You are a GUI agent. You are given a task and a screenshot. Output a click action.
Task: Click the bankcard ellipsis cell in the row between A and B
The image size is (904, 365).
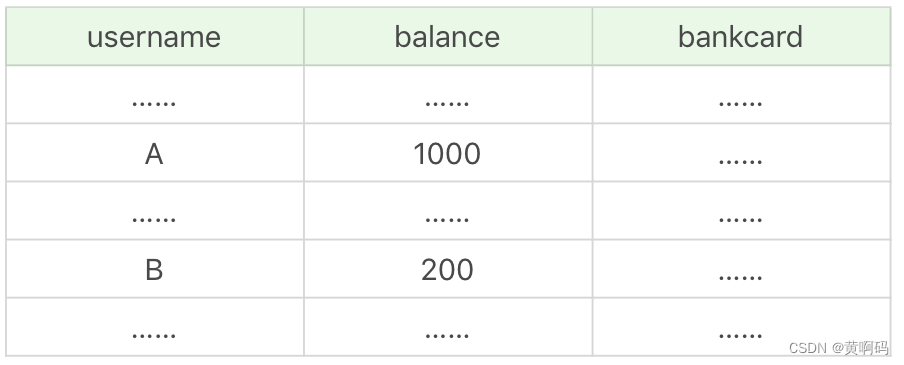[x=741, y=211]
